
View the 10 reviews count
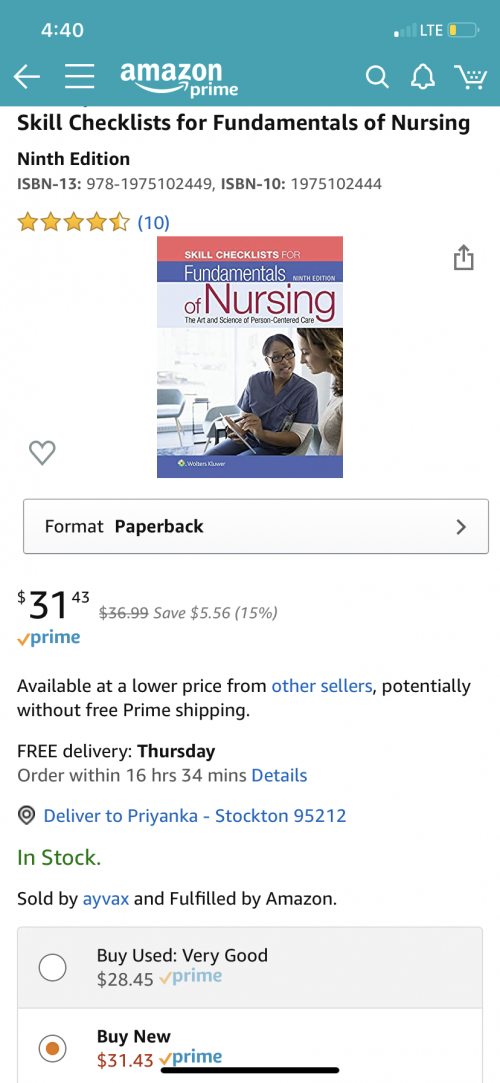point(153,222)
